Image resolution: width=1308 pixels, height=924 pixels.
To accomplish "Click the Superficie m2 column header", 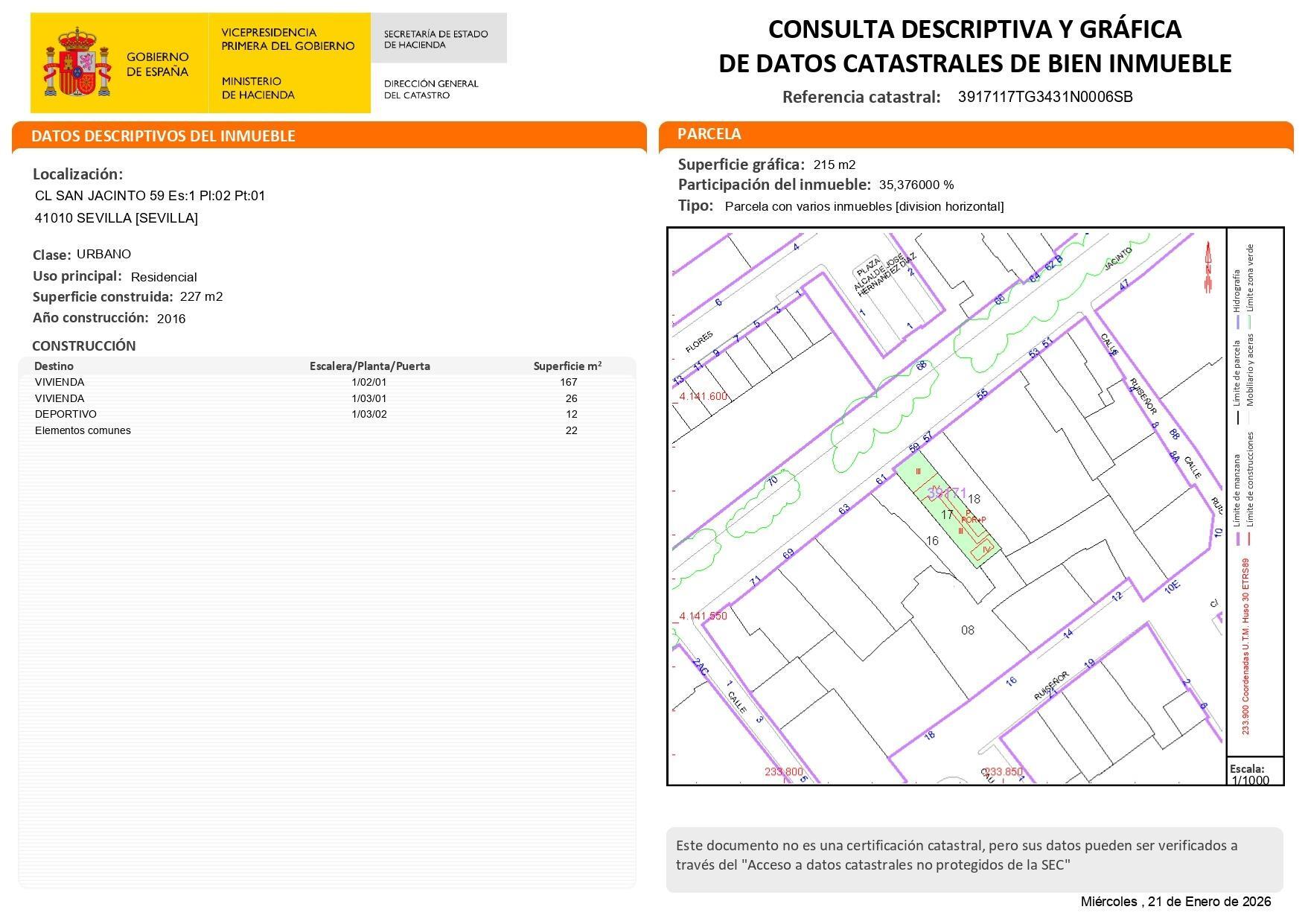I will coord(568,366).
